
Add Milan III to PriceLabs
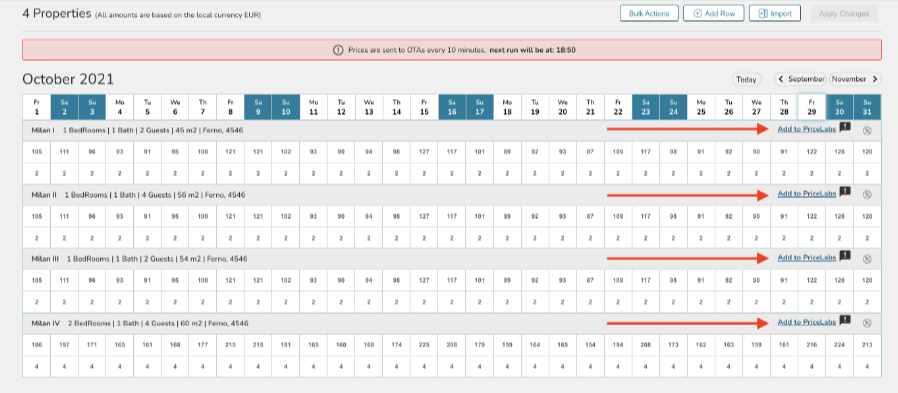click(x=806, y=258)
